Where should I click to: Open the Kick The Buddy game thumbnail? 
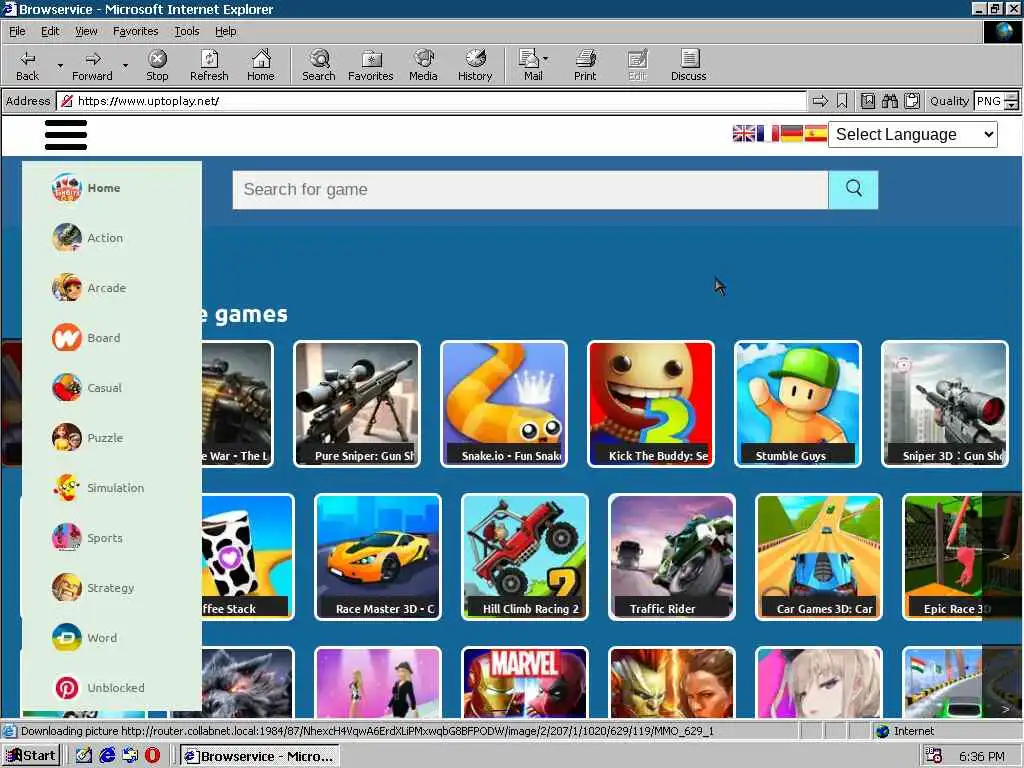point(650,404)
